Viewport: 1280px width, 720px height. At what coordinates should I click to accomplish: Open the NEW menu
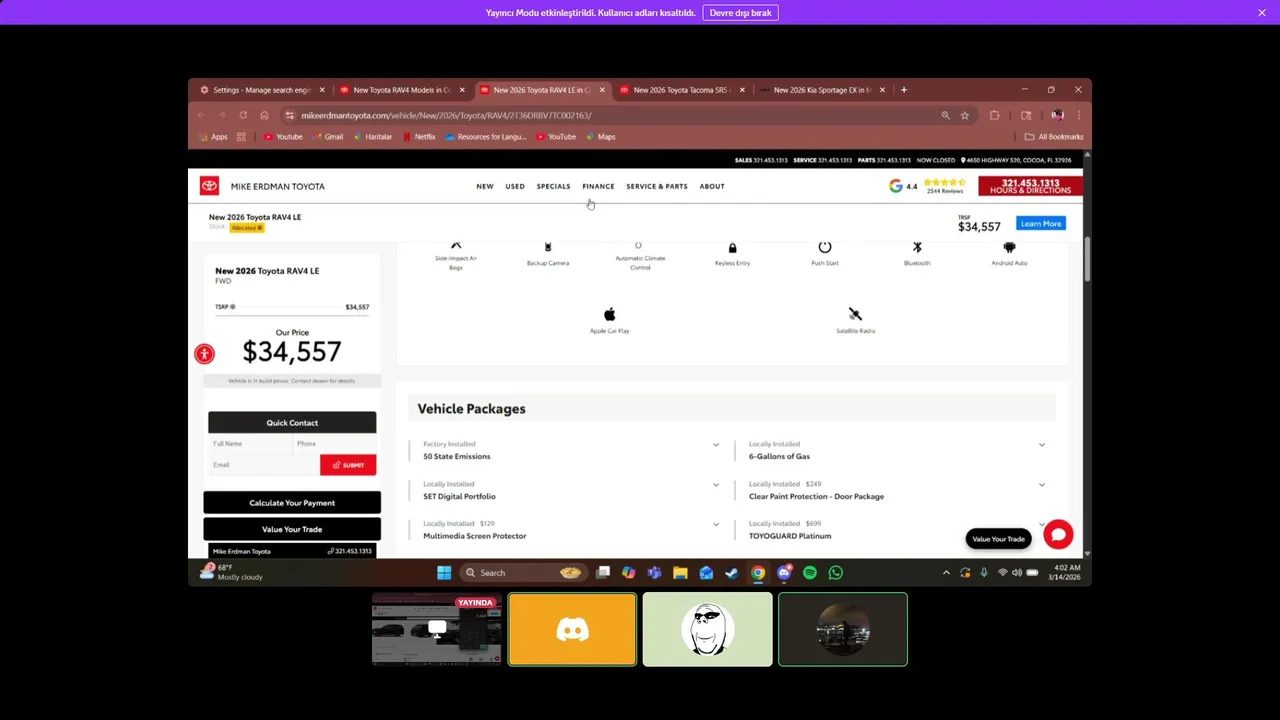pos(485,186)
